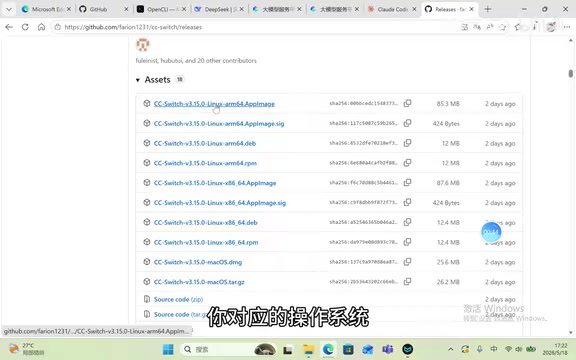Viewport: 576px width, 360px height.
Task: Download CC-Switch-v3.15.0-Linux-arm64.AppImage.sig
Action: (219, 124)
